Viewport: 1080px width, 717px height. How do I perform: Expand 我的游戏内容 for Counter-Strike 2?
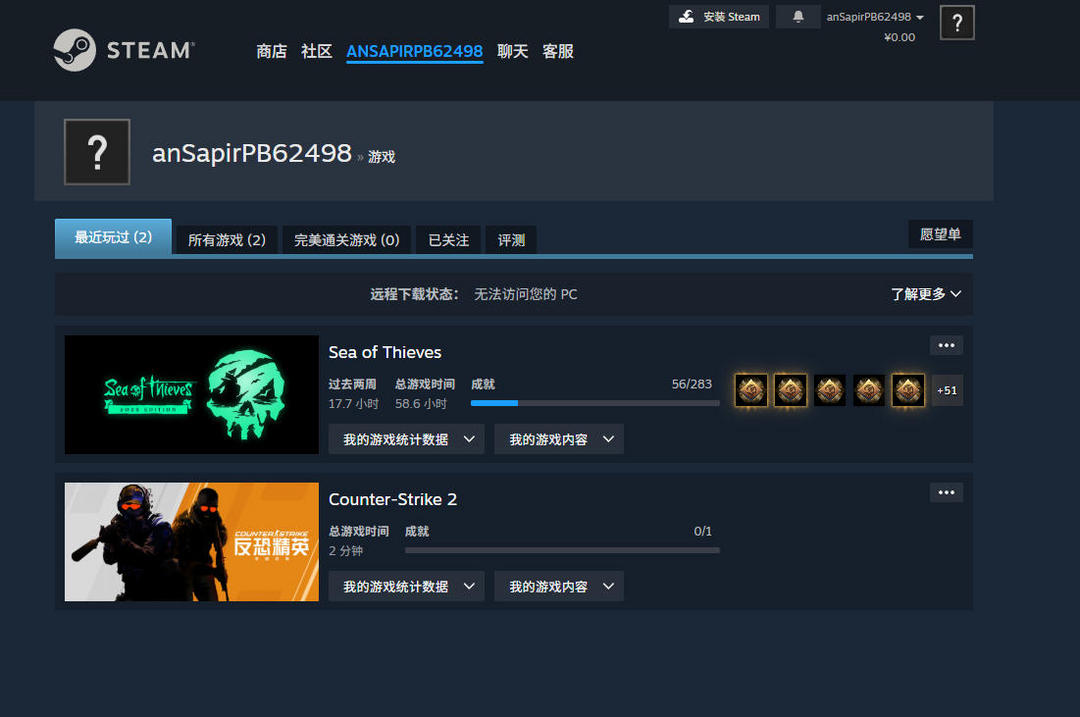(x=559, y=586)
